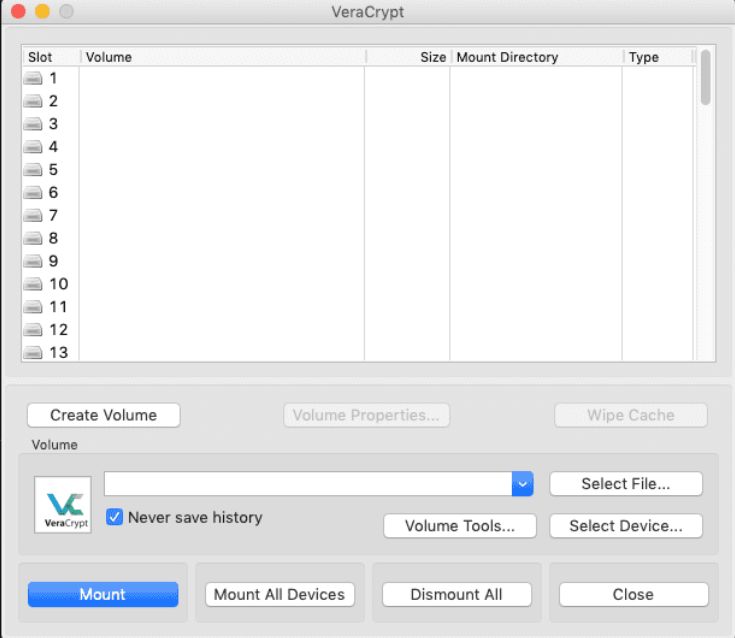Click the Type column header
Viewport: 735px width, 638px height.
point(659,57)
